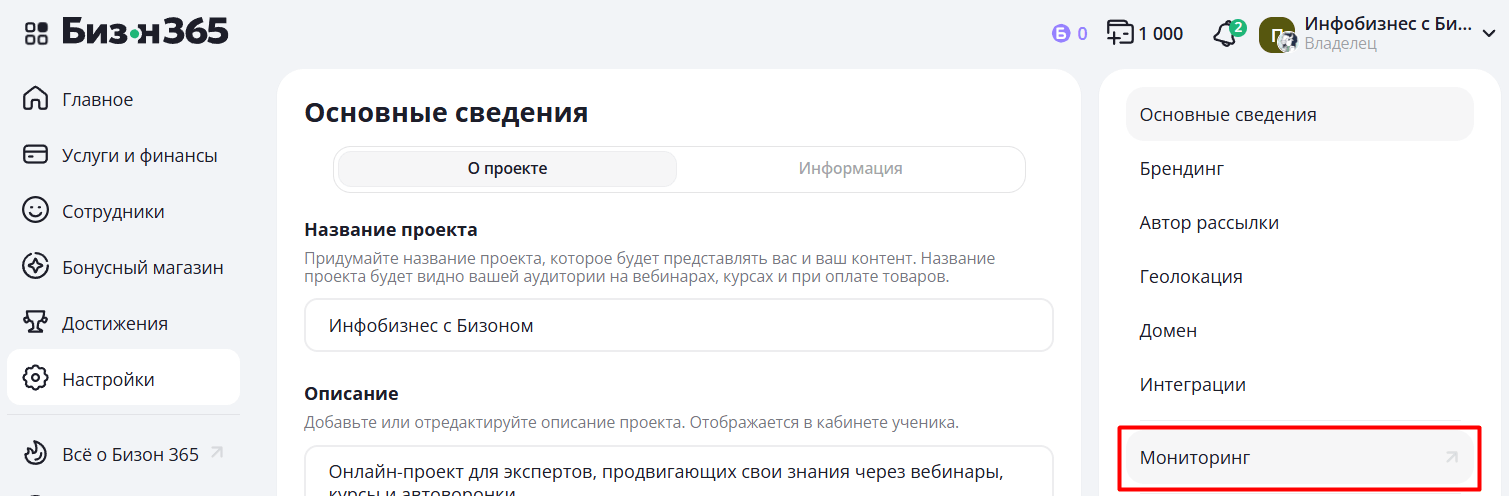Viewport: 1509px width, 496px height.
Task: Click the Достижения trophy icon
Action: [36, 324]
